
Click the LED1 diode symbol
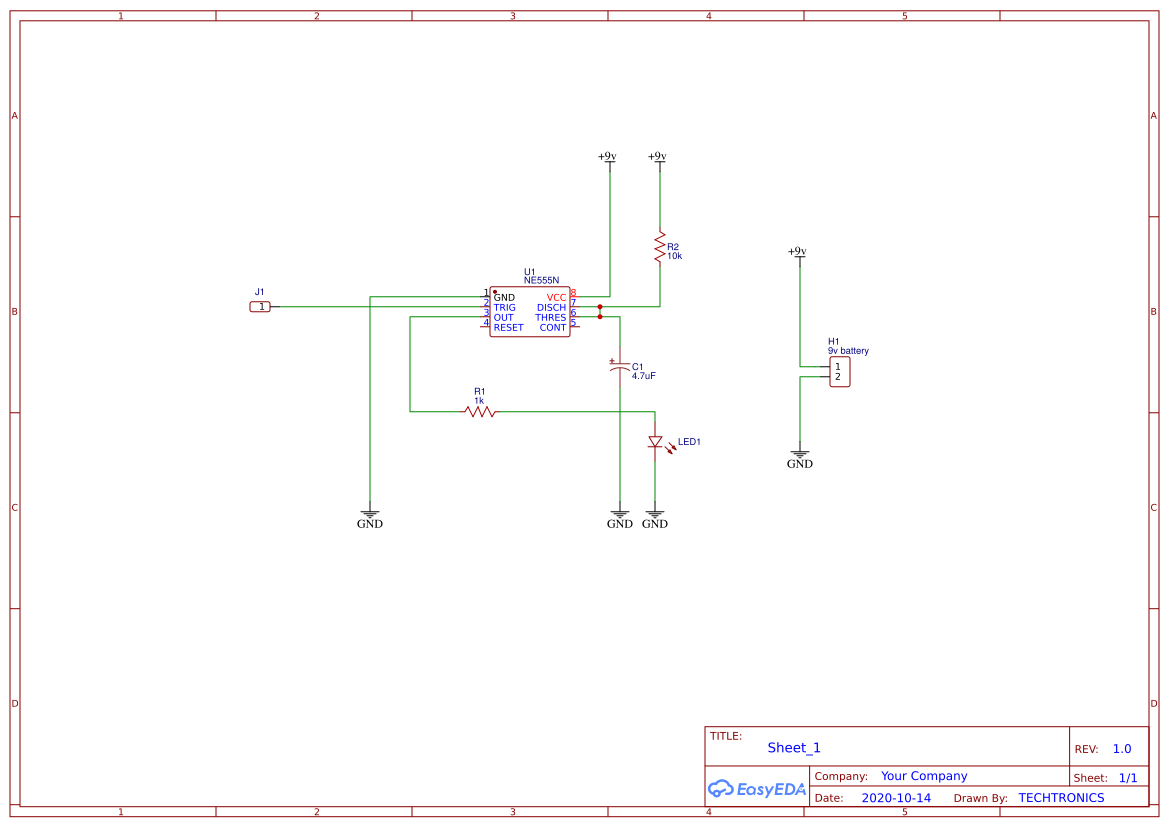[655, 442]
